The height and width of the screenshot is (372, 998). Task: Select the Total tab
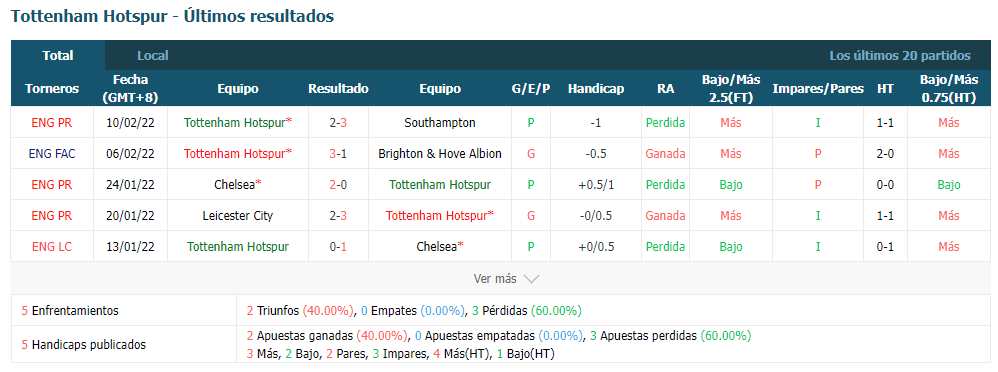(x=58, y=55)
